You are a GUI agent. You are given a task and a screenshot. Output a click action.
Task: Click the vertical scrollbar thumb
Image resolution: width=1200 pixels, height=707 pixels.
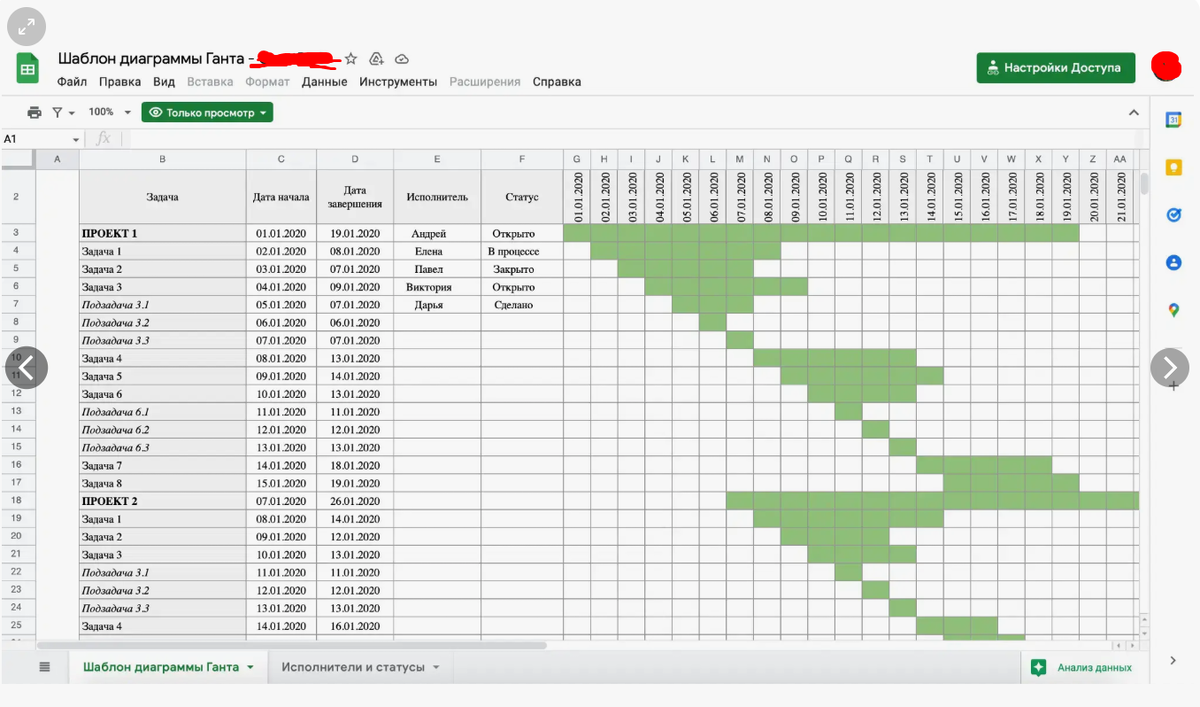1145,185
